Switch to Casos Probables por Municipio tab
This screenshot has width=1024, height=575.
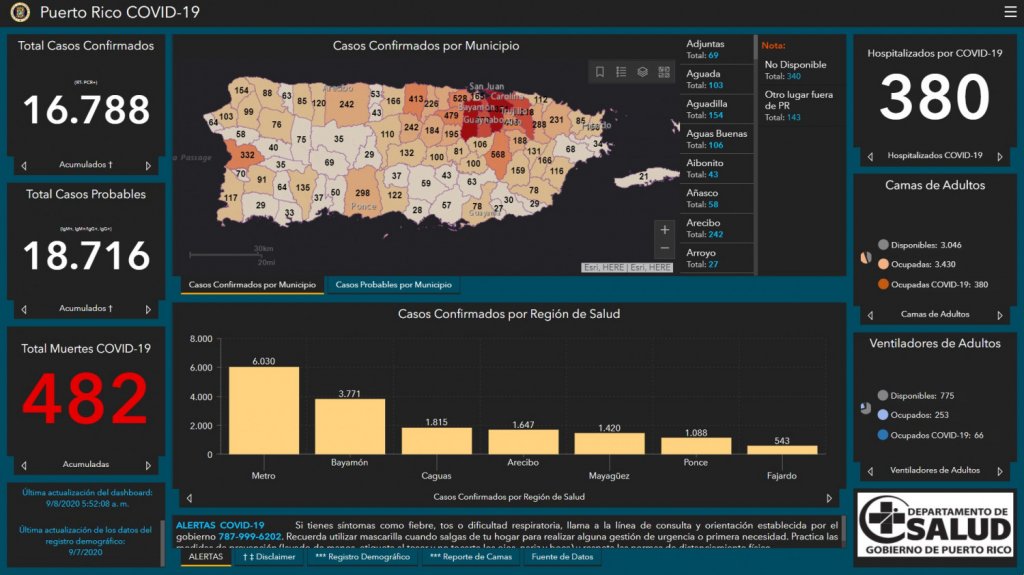[x=393, y=285]
